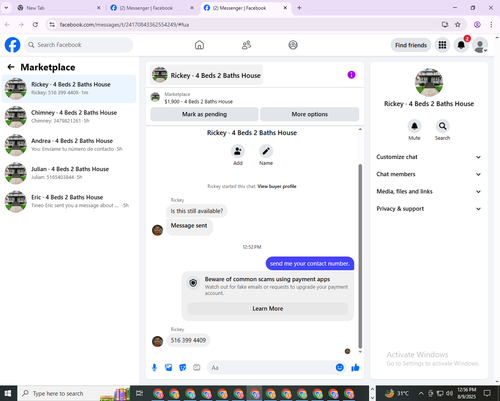Click the Windows taskbar search box
The image size is (500, 401).
tap(73, 393)
